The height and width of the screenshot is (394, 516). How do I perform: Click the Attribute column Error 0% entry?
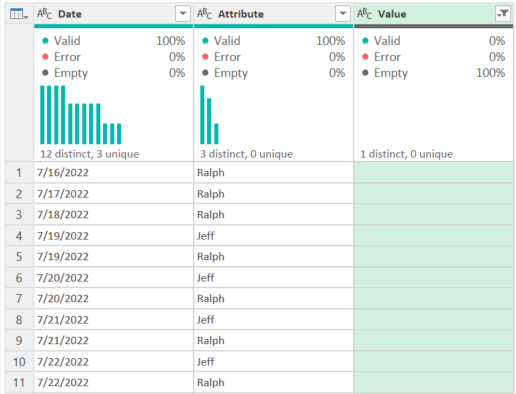point(273,57)
